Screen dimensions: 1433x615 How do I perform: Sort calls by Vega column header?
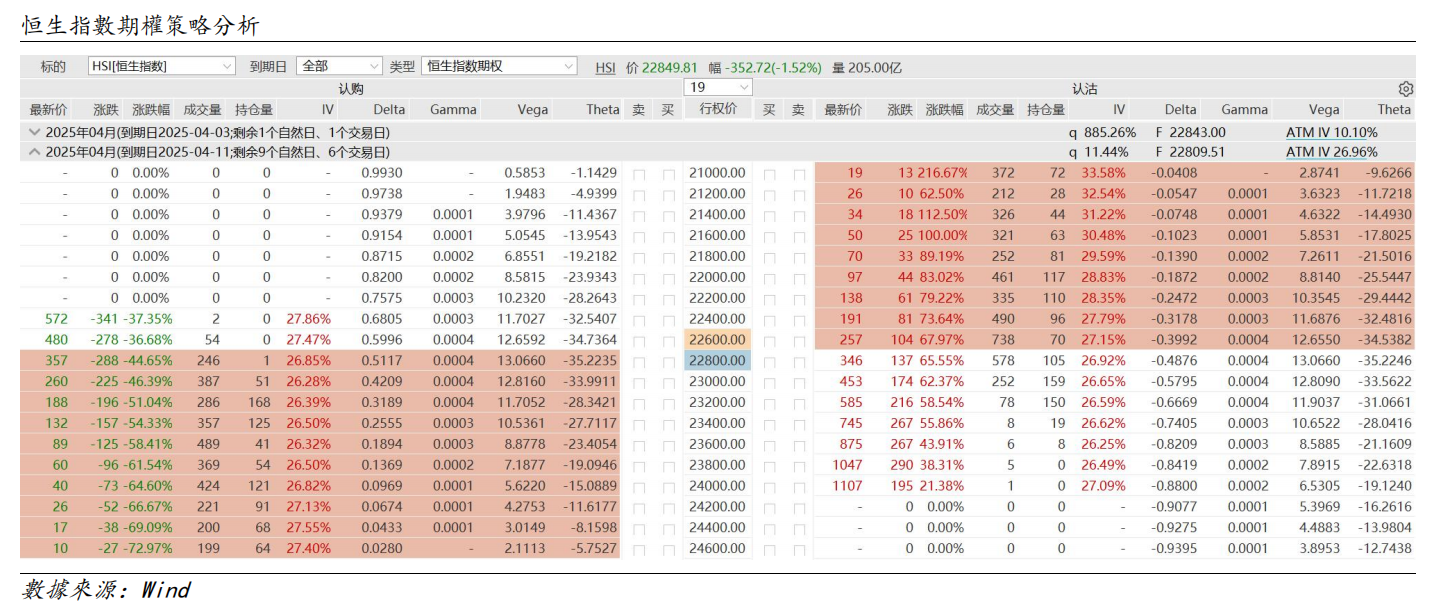click(x=532, y=110)
